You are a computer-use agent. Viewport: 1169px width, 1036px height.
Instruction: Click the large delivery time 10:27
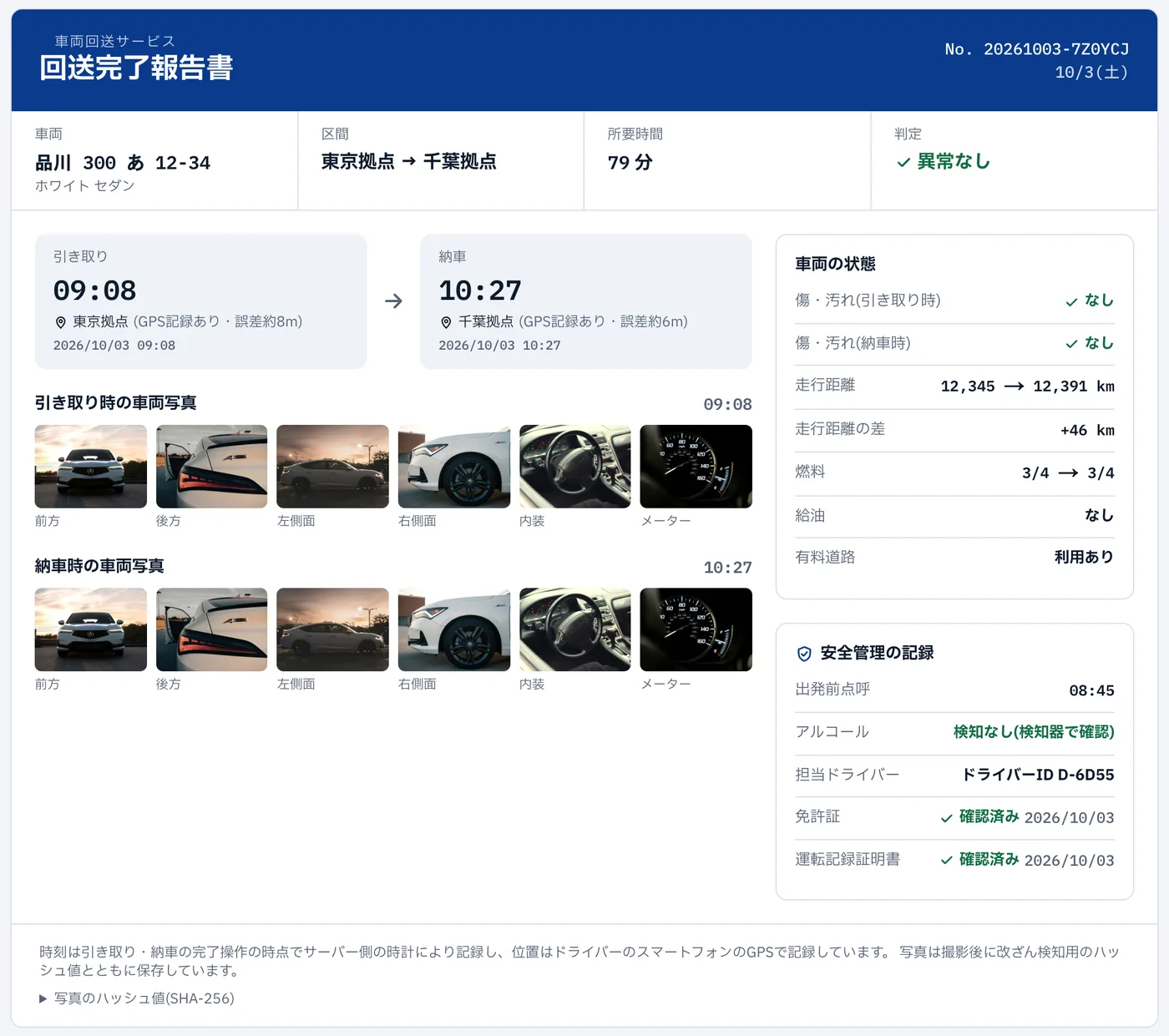[x=481, y=291]
